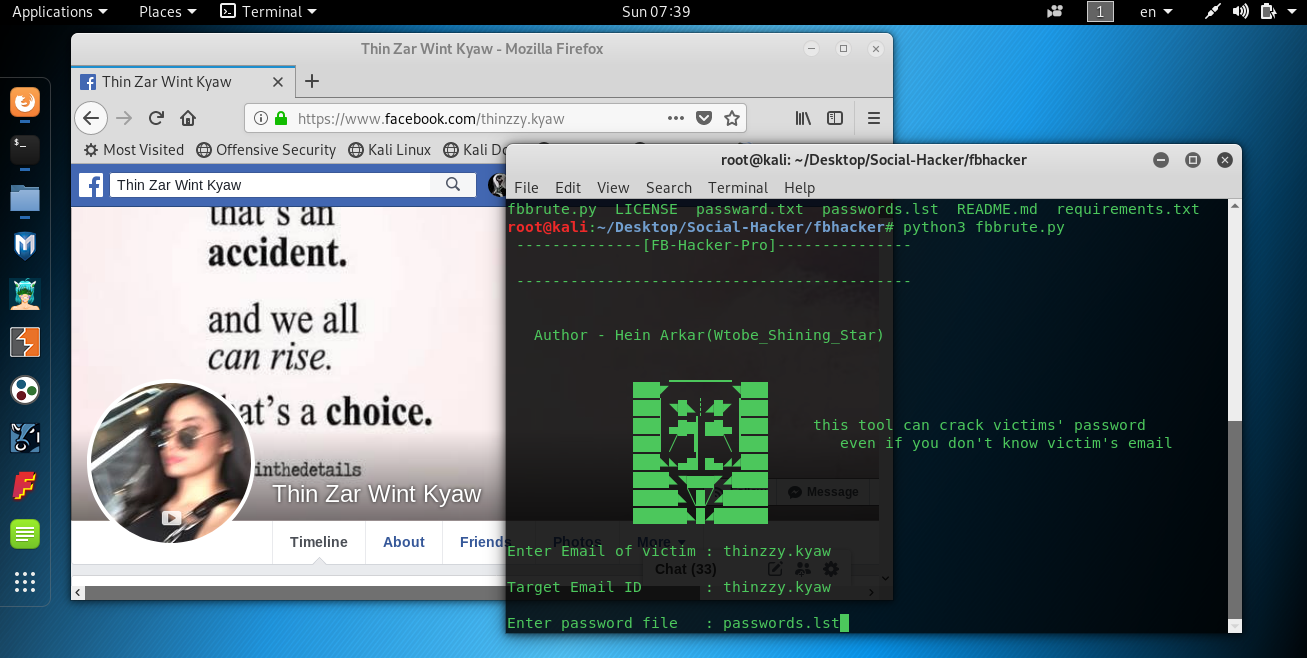Go forward in Firefox
This screenshot has width=1307, height=658.
[124, 118]
